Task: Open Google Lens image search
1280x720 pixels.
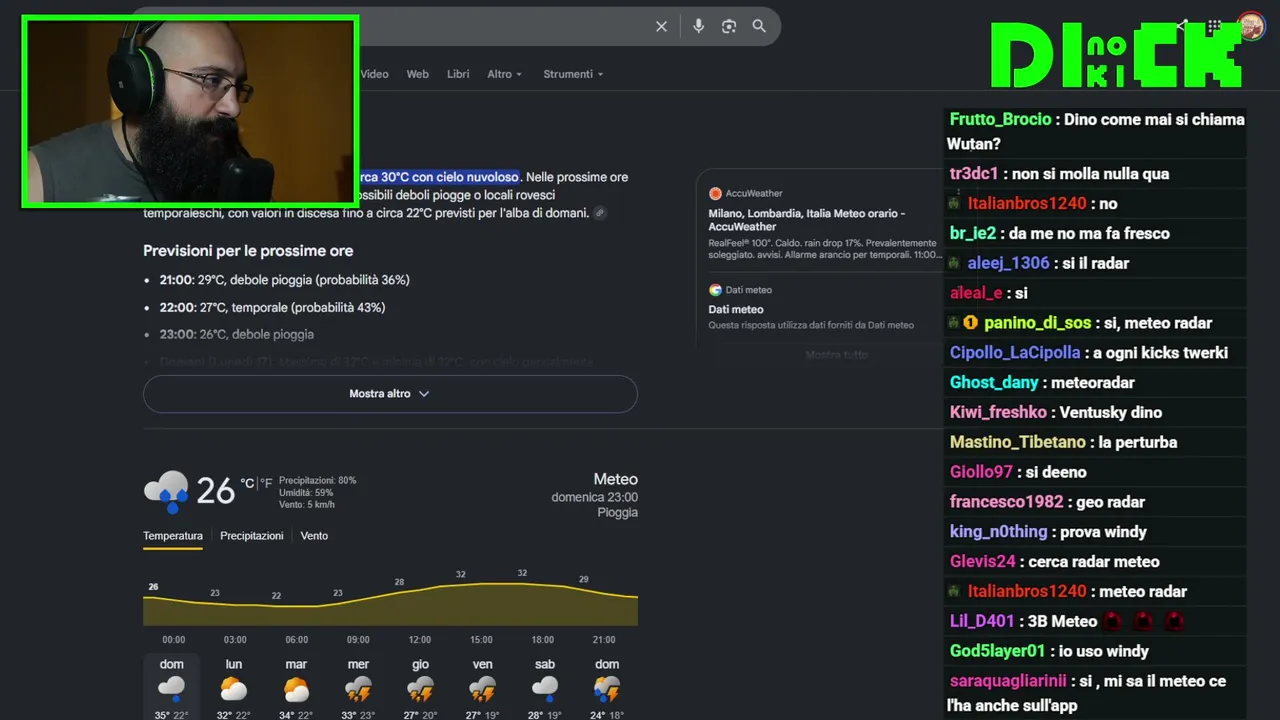Action: (x=729, y=27)
